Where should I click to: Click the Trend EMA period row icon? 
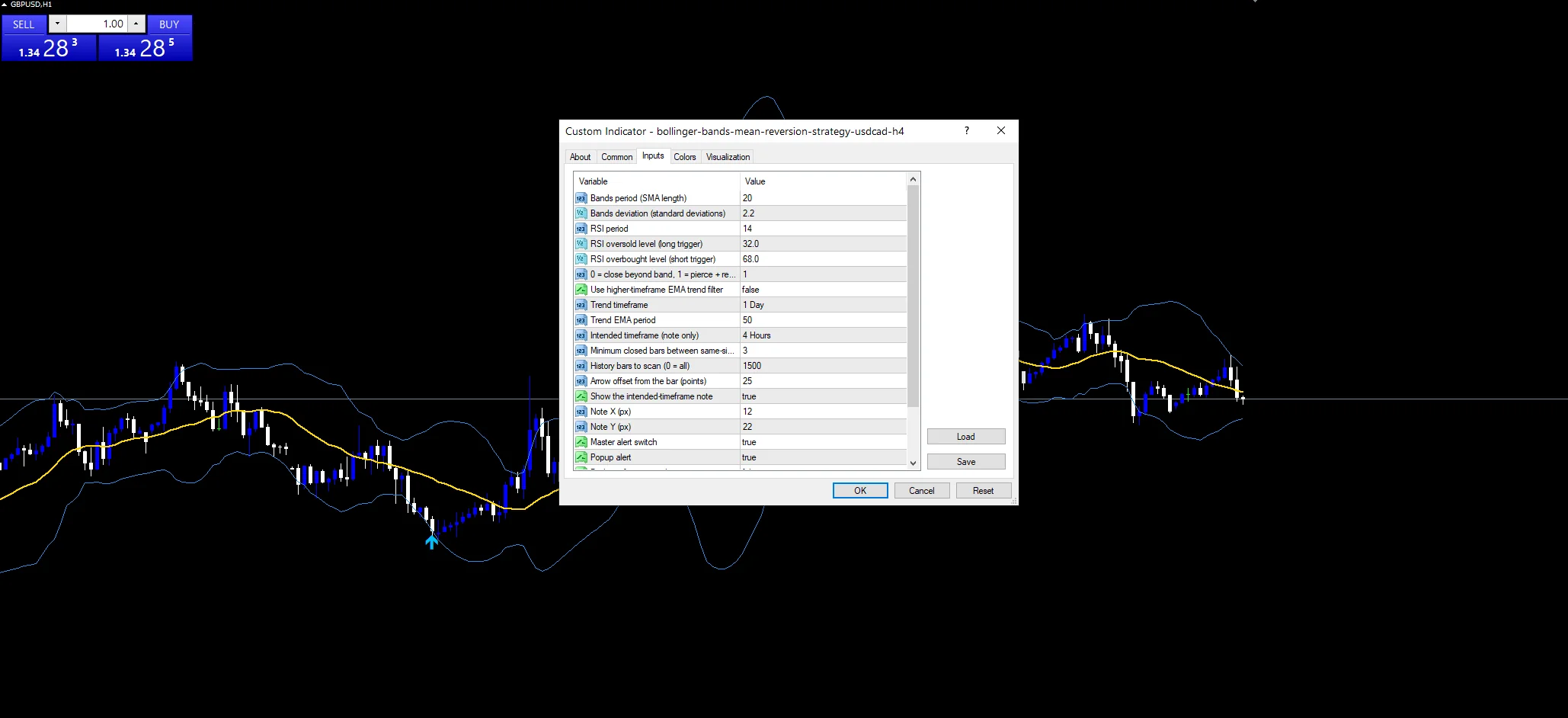[581, 320]
